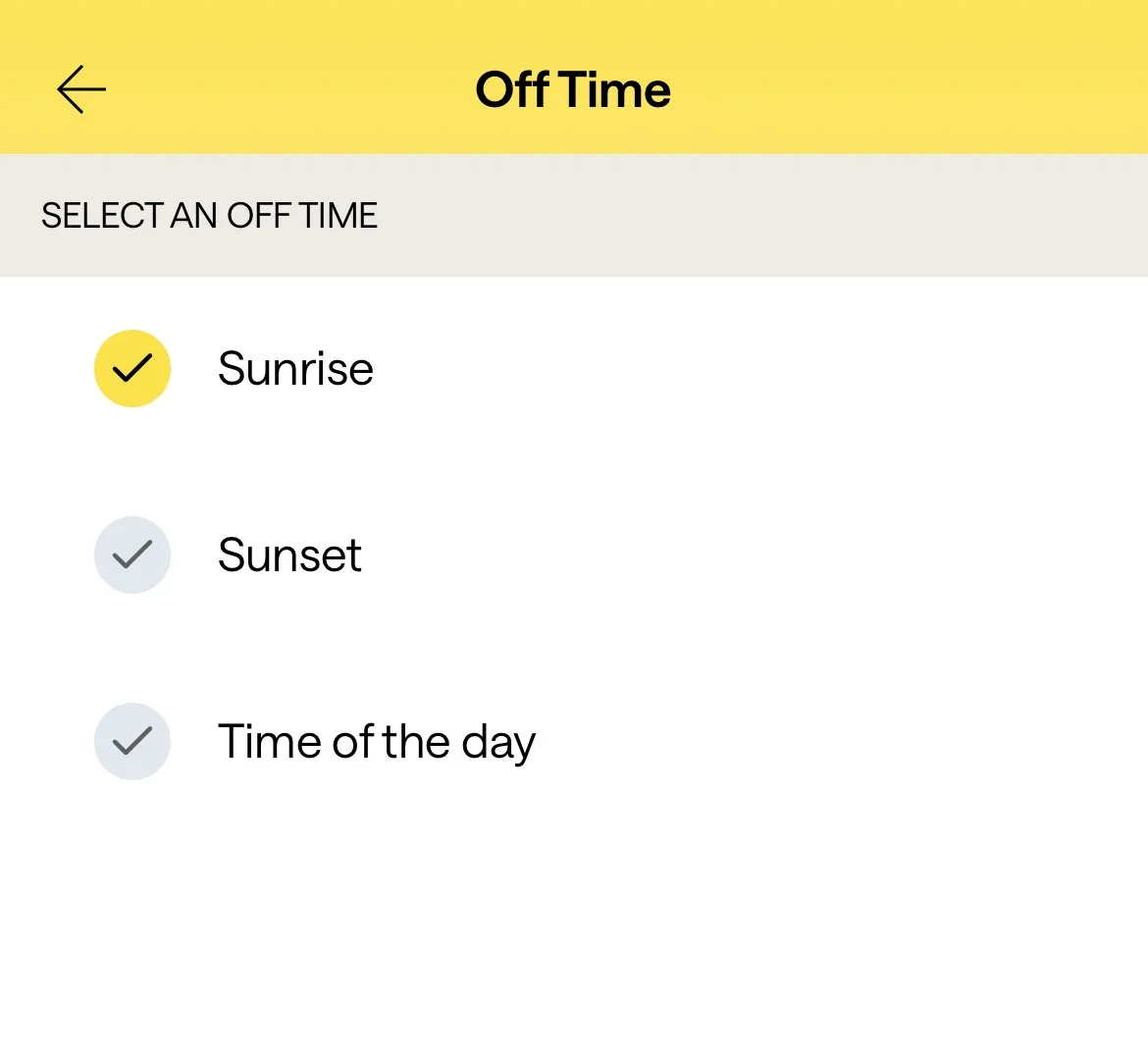Set off time to Sunset option
1148x1057 pixels.
point(289,555)
